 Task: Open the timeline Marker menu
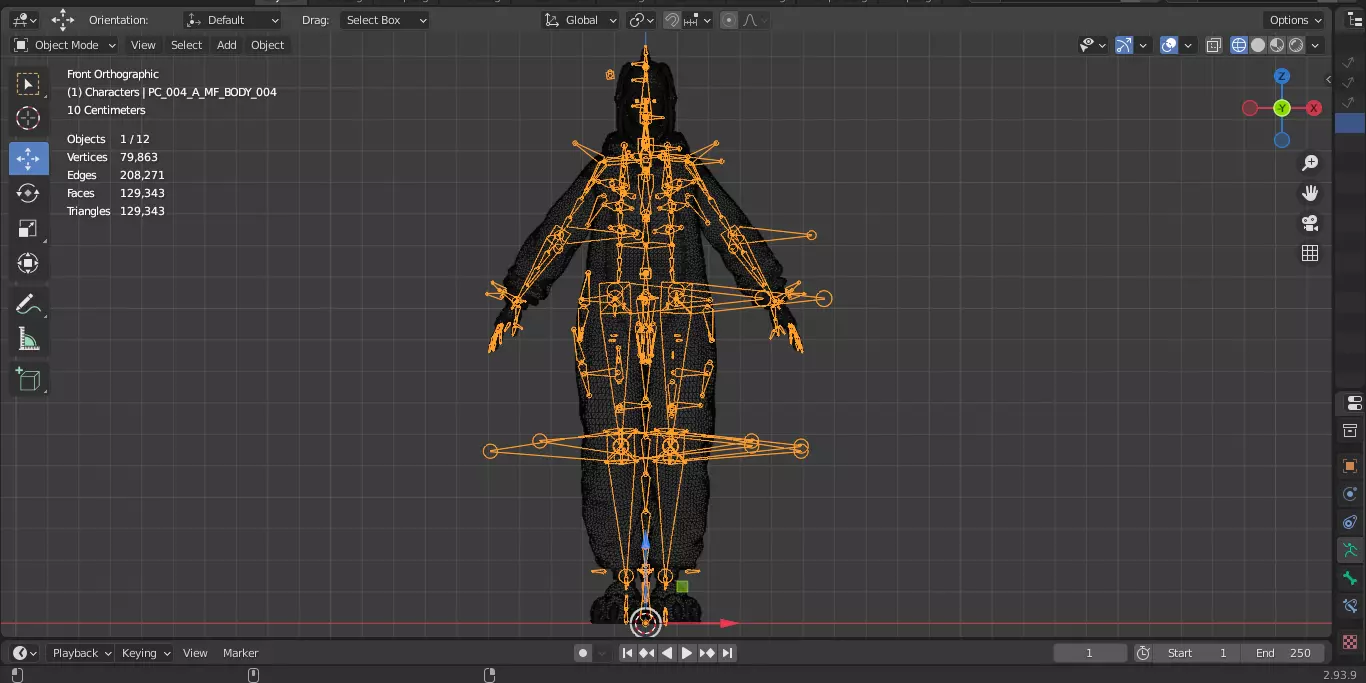pyautogui.click(x=240, y=653)
